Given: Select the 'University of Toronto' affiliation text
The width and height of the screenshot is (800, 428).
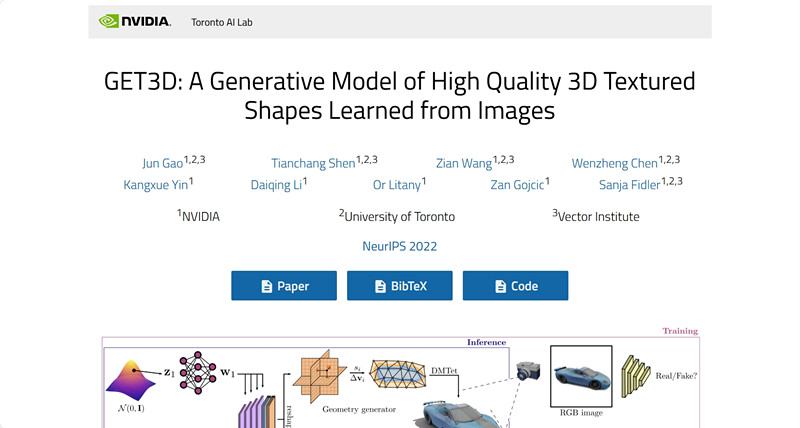Looking at the screenshot, I should click(397, 216).
